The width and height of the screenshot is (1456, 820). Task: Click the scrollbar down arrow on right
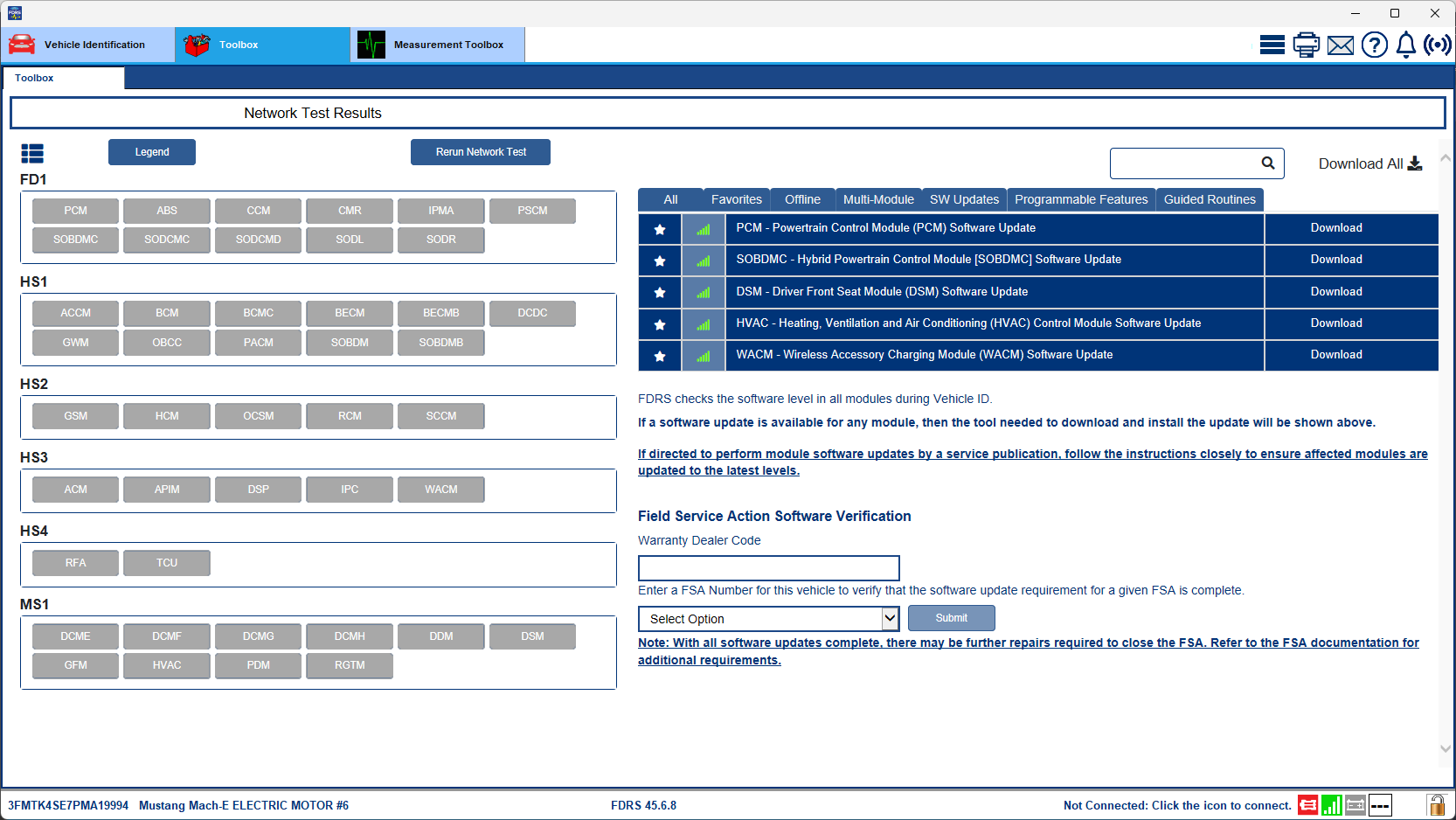1446,748
